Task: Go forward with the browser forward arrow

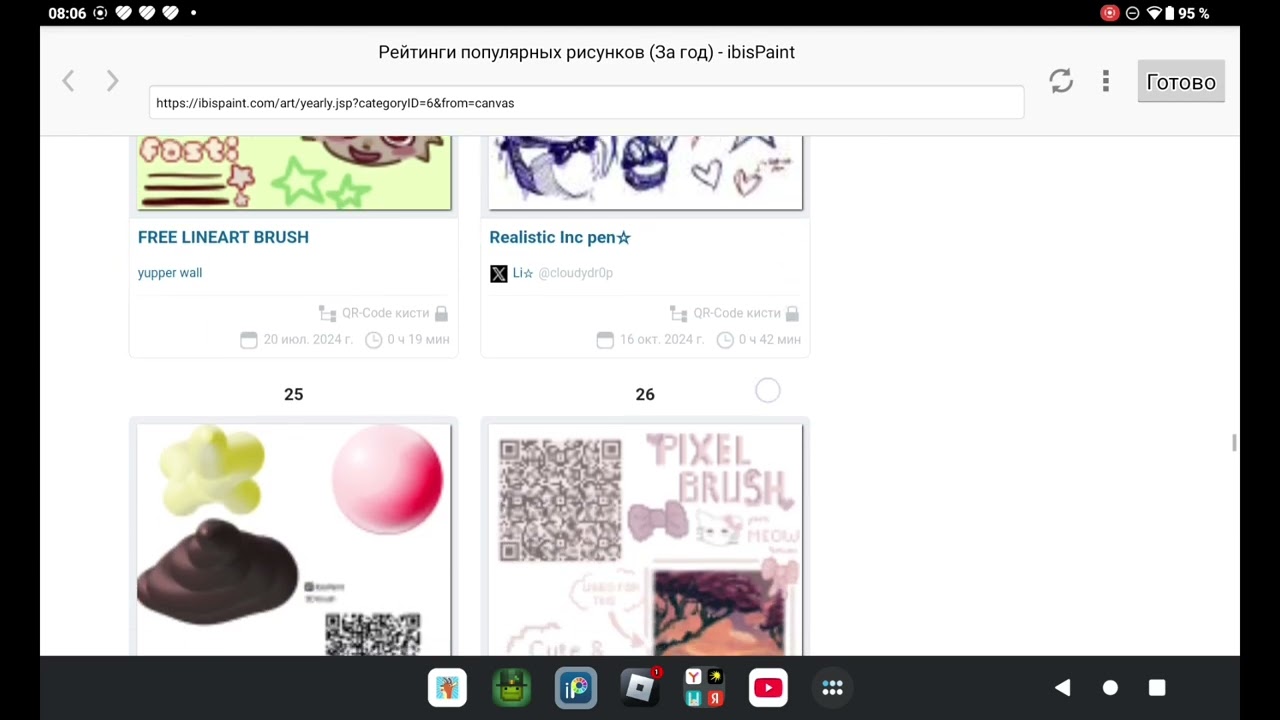Action: [112, 82]
